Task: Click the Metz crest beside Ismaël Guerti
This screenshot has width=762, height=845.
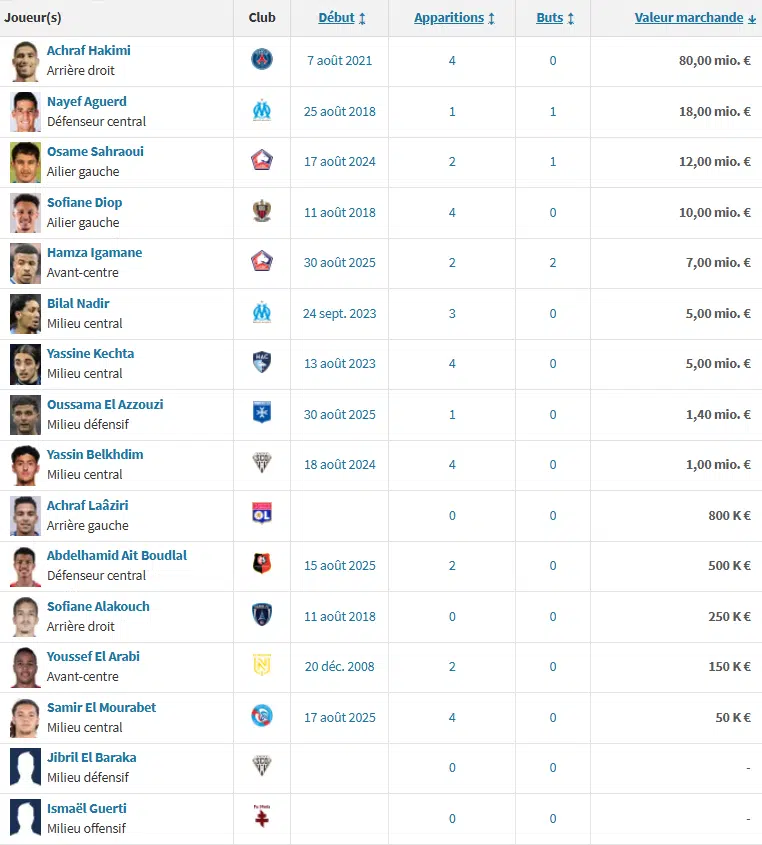Action: 262,818
